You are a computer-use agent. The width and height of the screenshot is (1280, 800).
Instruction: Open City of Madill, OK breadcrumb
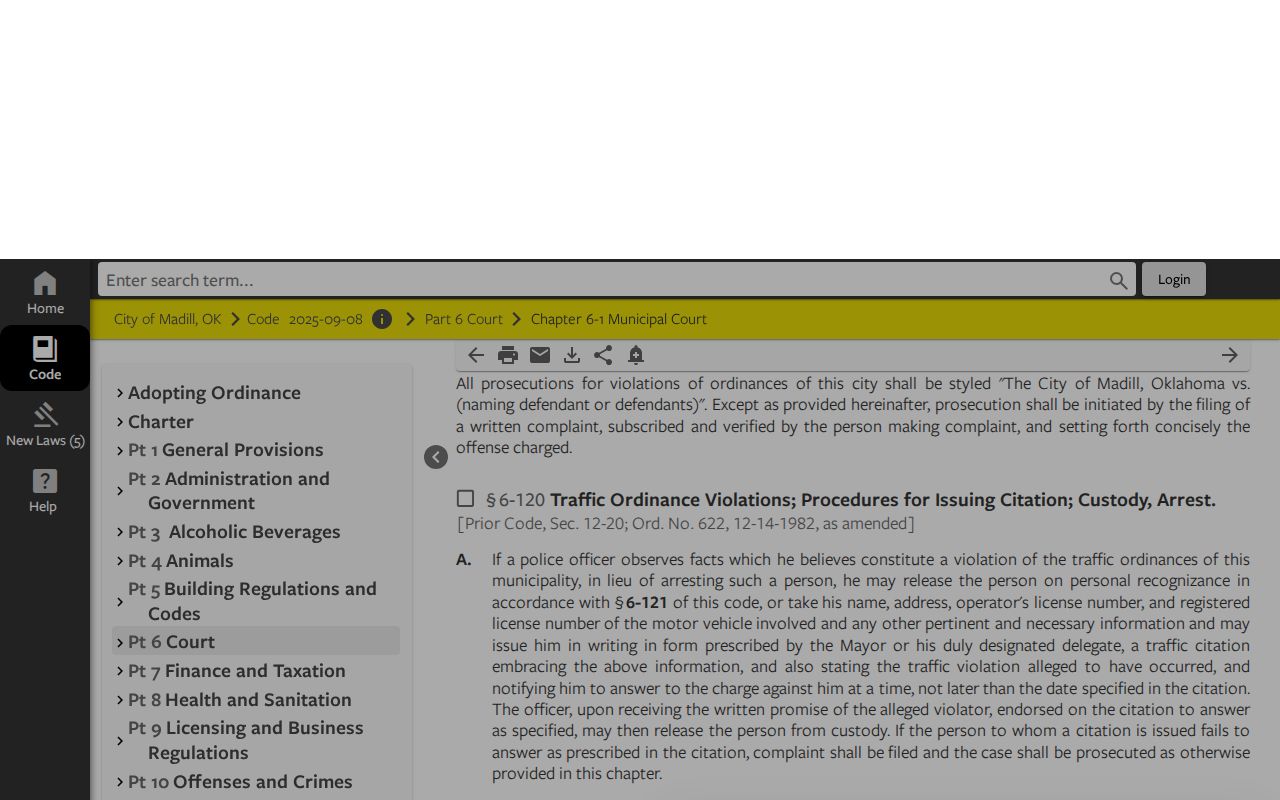(167, 319)
